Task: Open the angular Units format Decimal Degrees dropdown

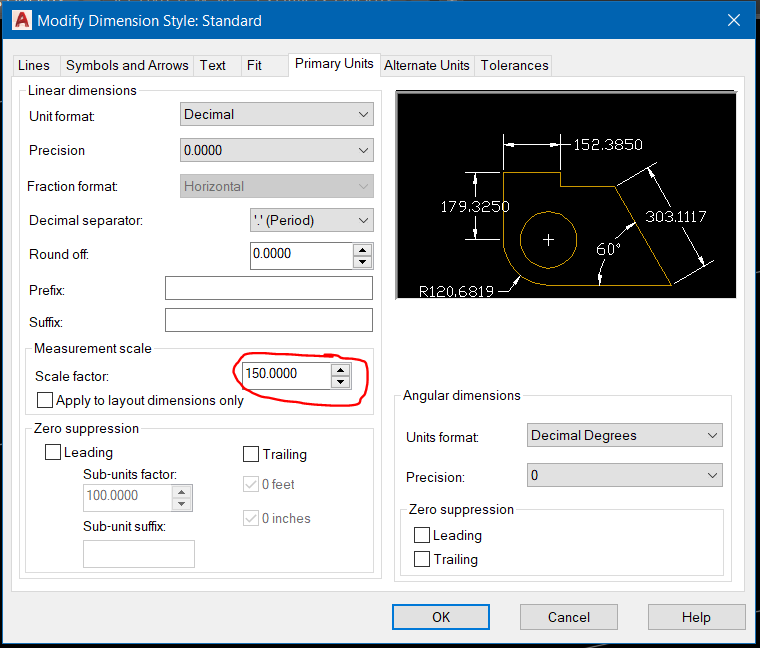Action: (625, 435)
